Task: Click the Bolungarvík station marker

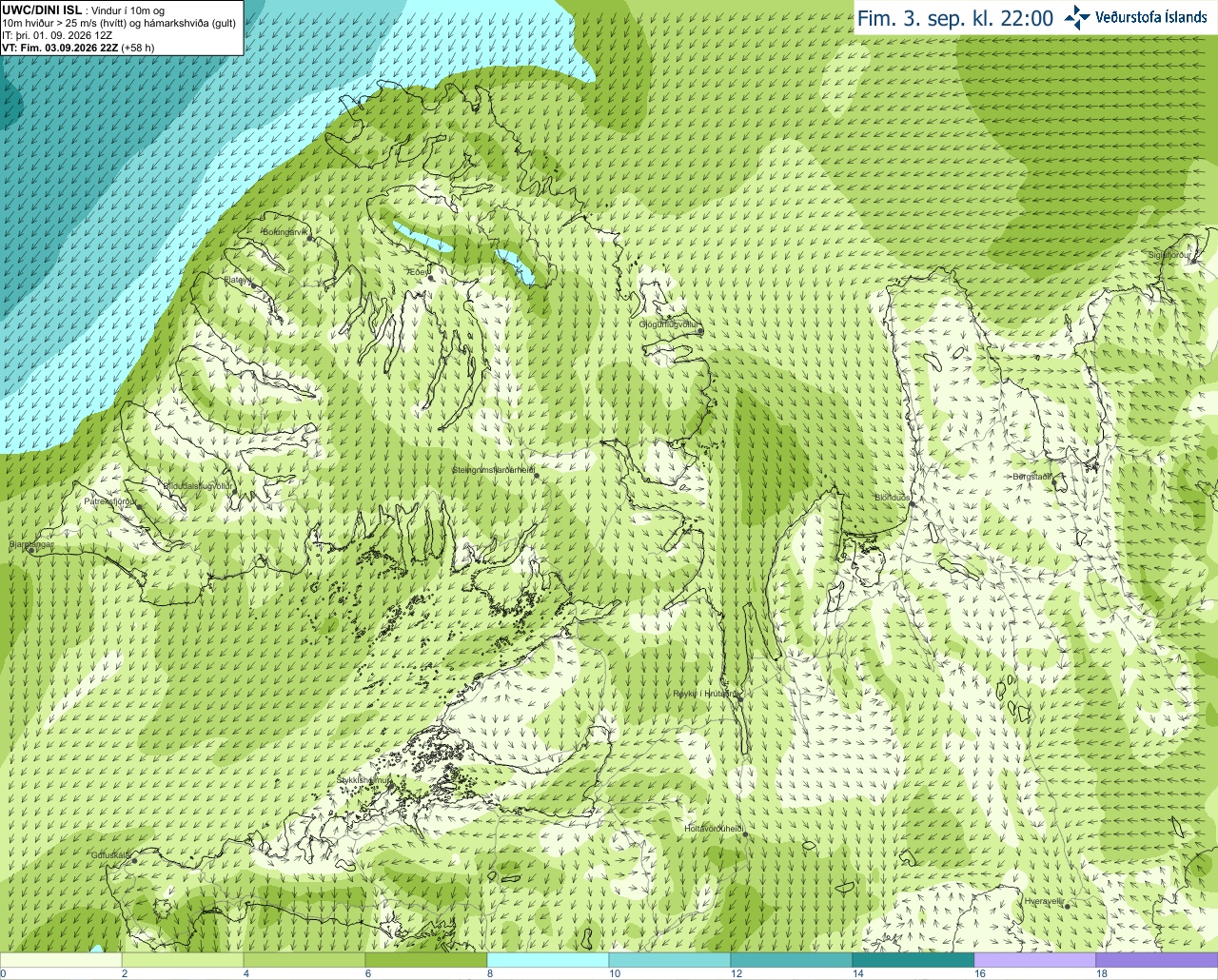Action: pos(310,239)
